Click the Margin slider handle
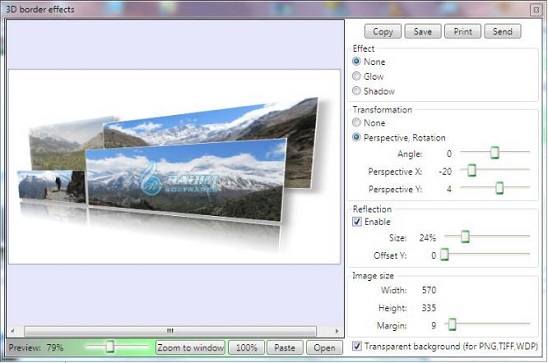 pos(452,324)
